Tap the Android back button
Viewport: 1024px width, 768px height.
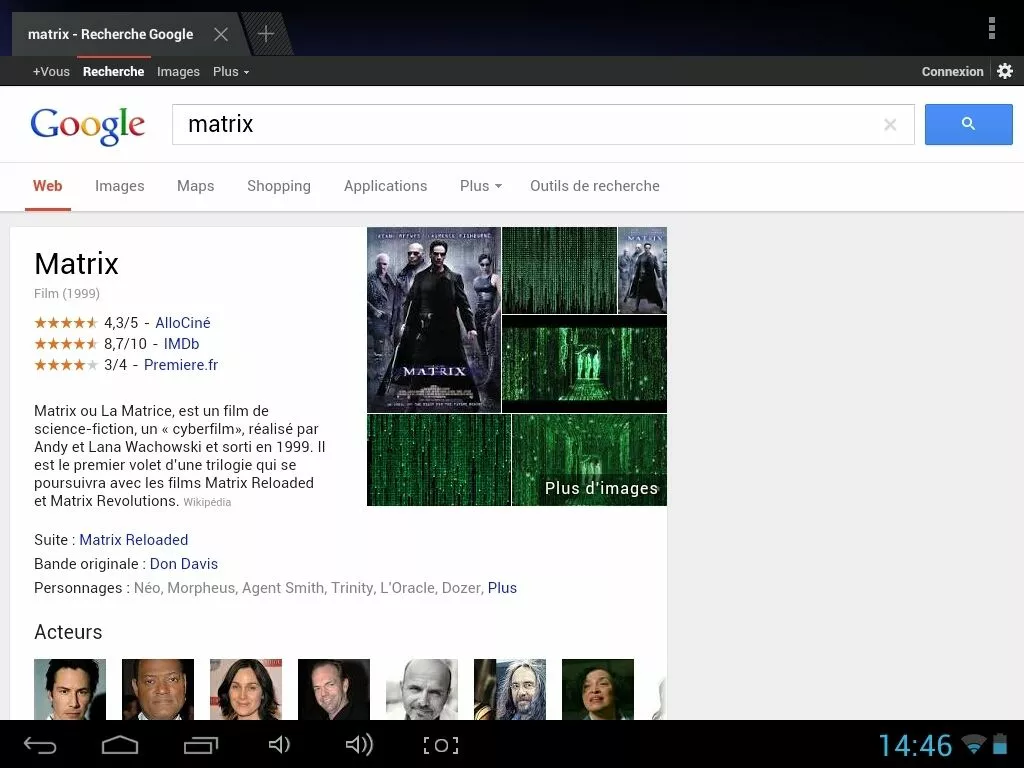[x=40, y=744]
